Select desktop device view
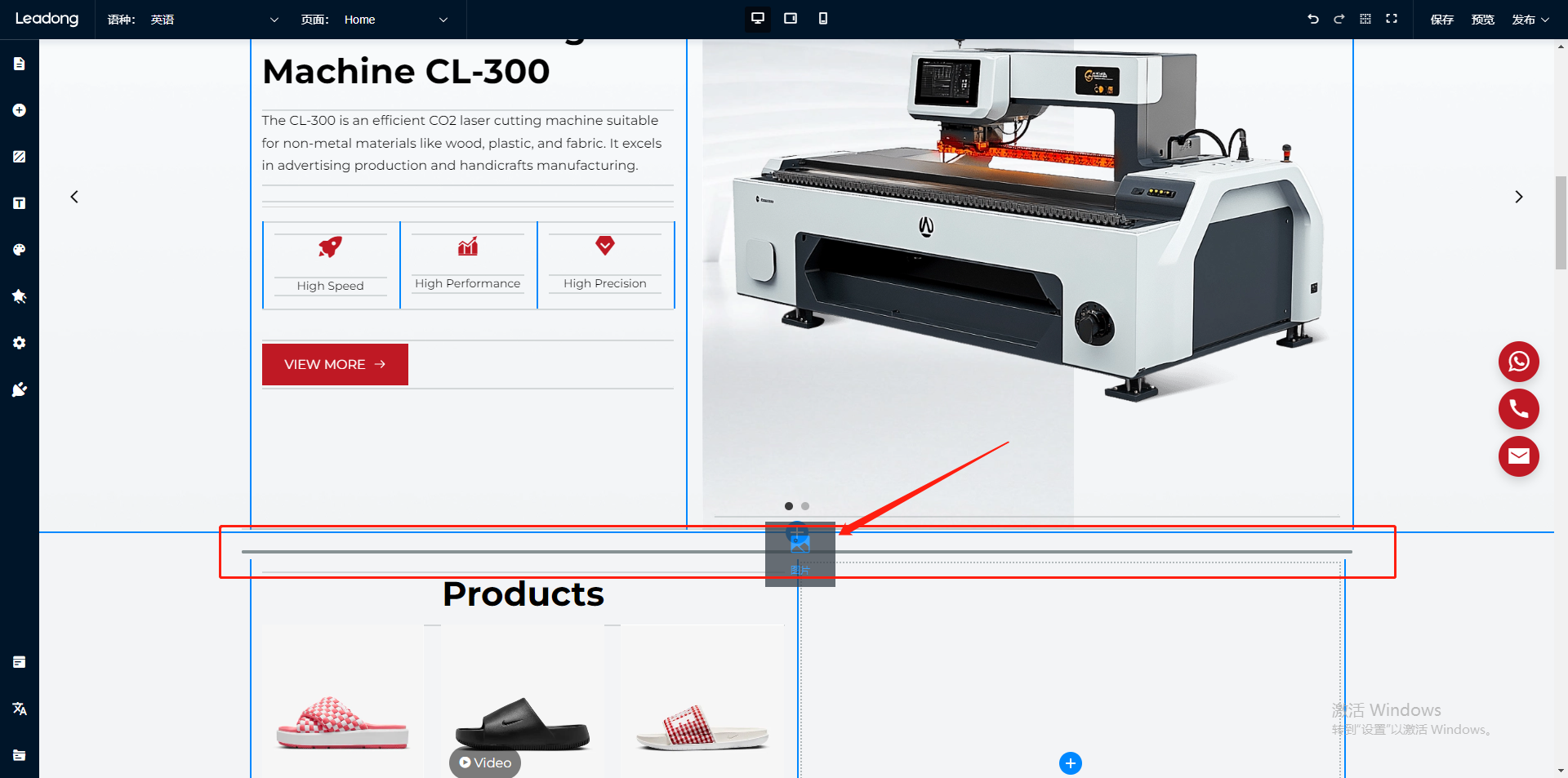 [x=758, y=19]
